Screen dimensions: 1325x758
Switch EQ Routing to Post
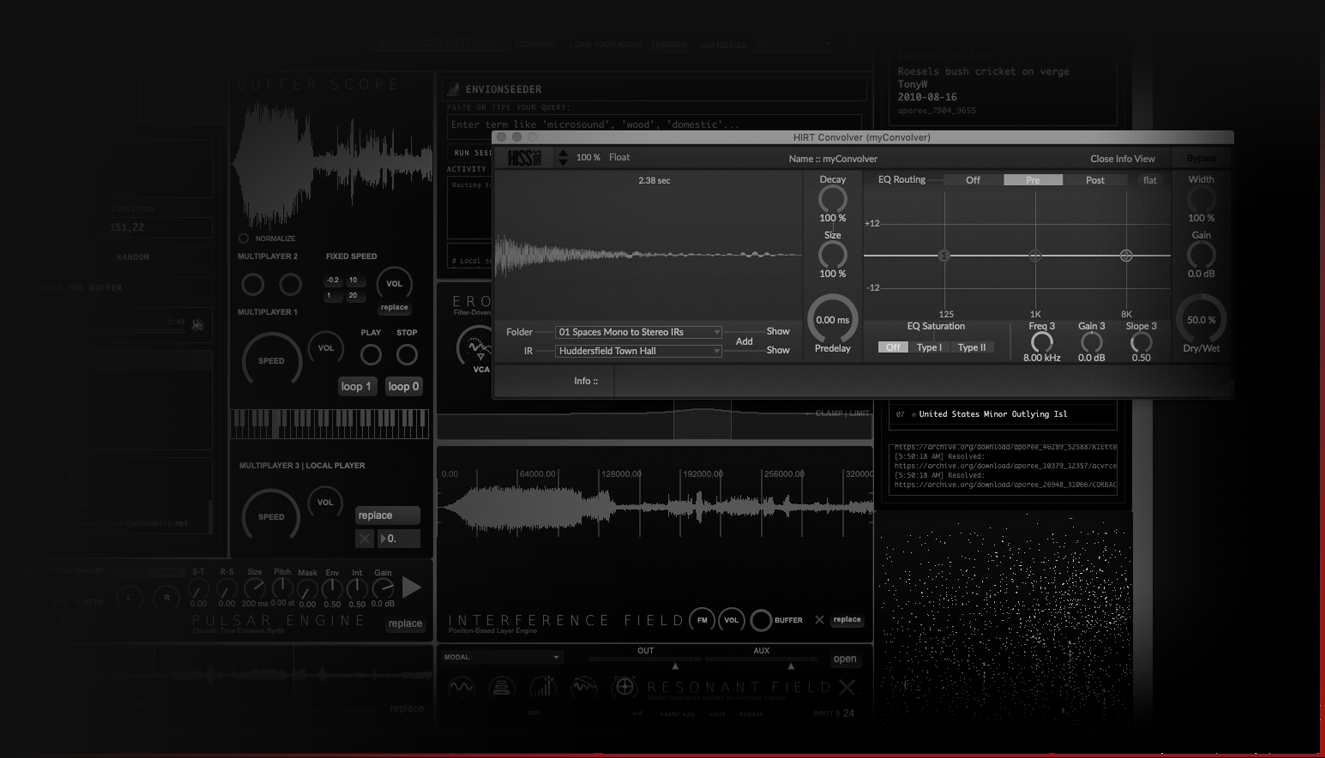click(x=1095, y=180)
